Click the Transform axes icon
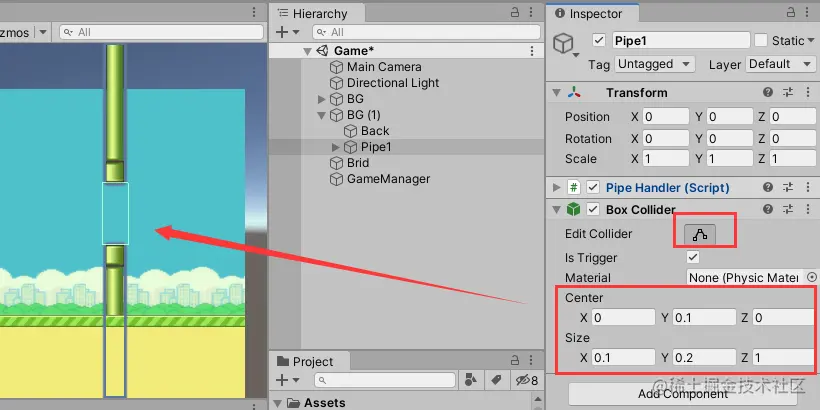Image resolution: width=820 pixels, height=410 pixels. coord(574,93)
